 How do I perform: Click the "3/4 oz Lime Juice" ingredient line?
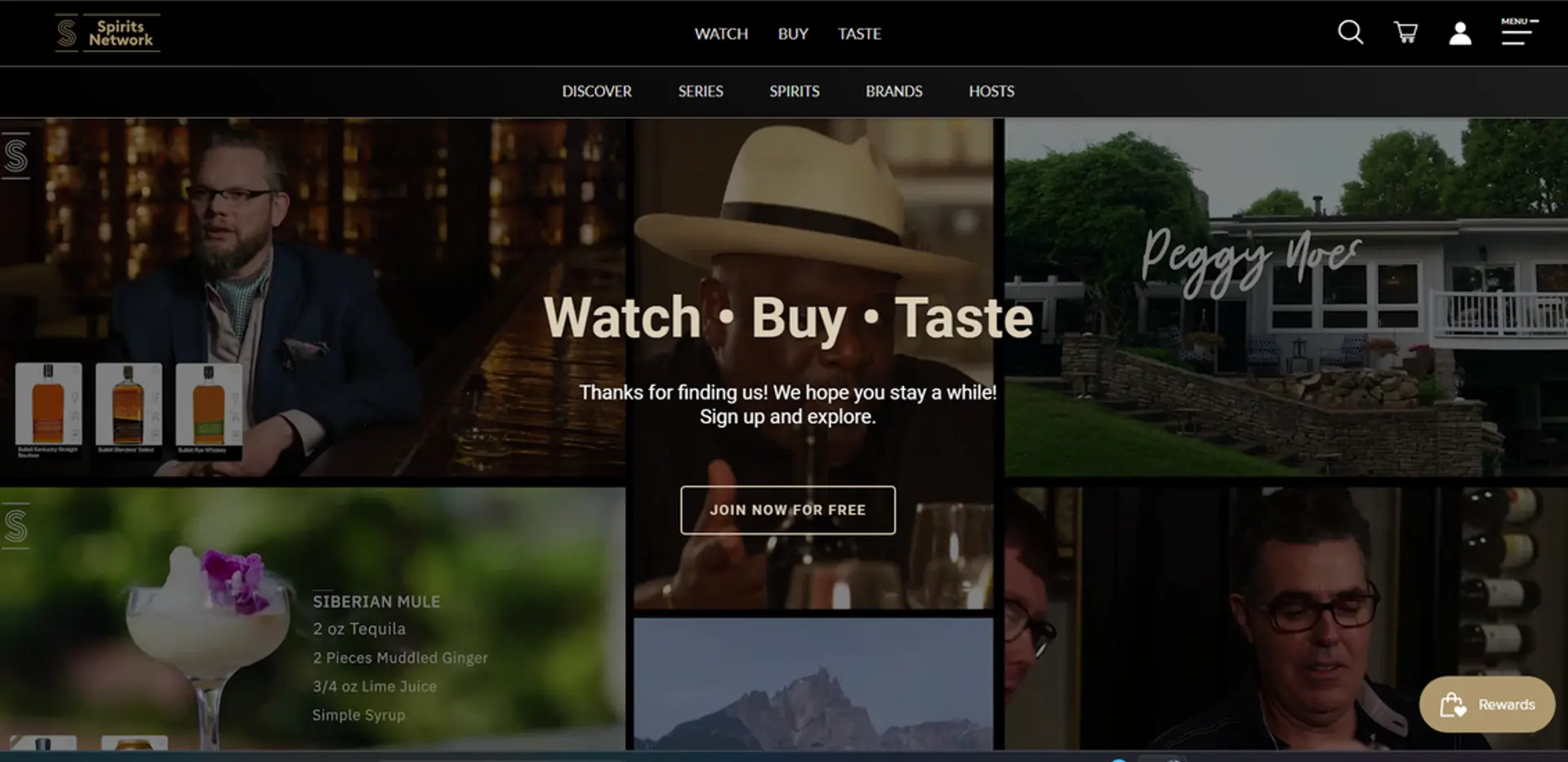(375, 686)
